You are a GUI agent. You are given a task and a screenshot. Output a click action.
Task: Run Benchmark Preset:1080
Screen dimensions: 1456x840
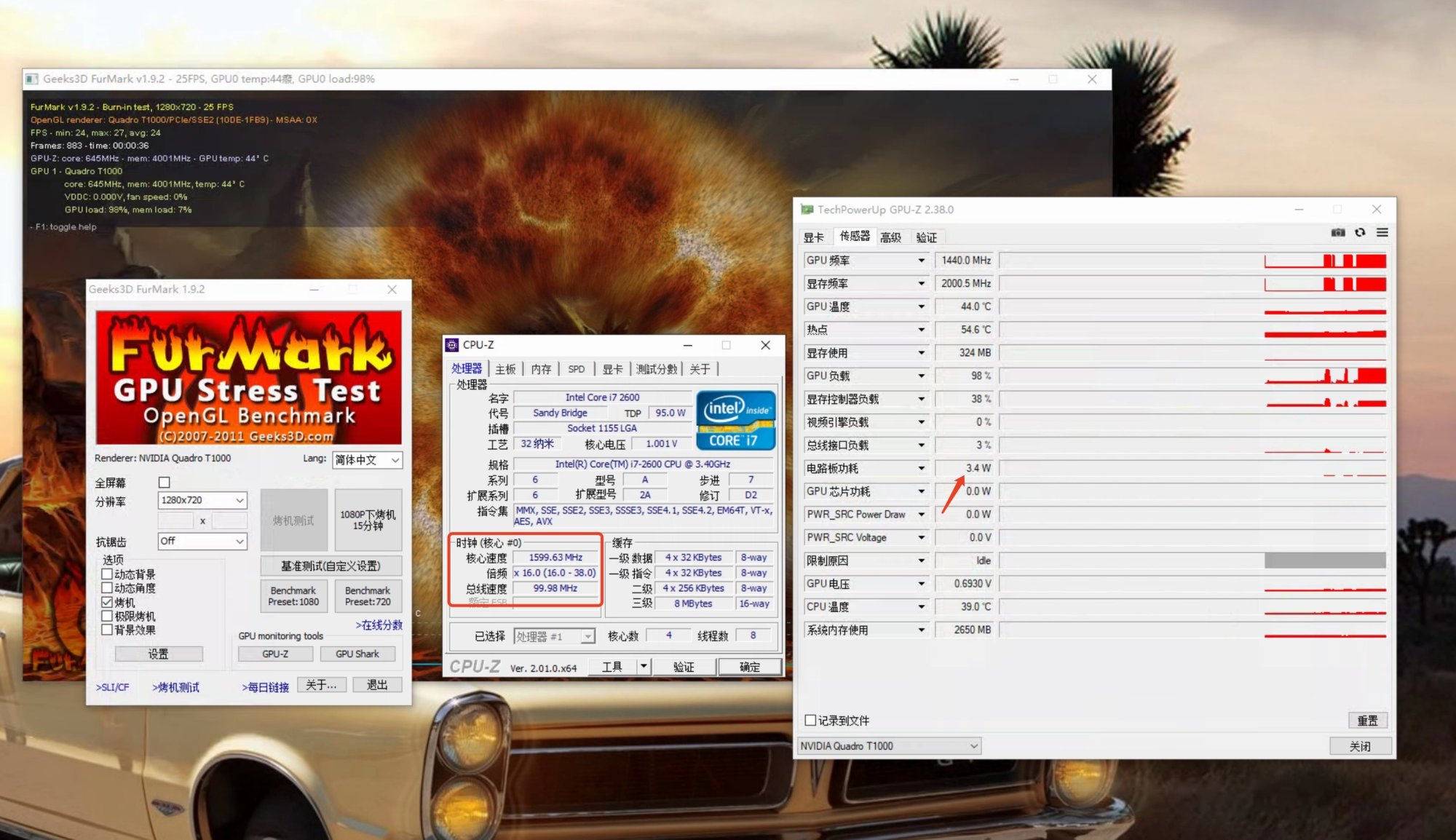pos(293,596)
